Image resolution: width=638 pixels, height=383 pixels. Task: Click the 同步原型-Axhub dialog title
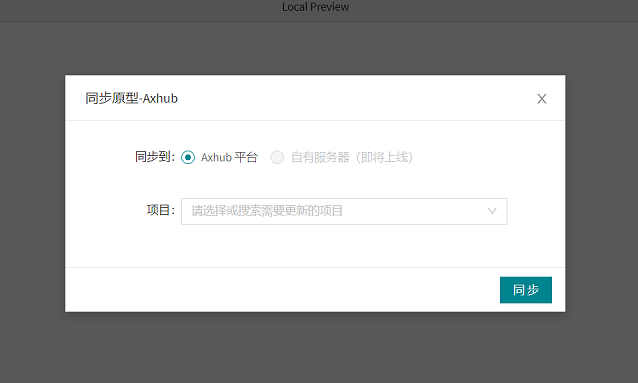coord(131,98)
